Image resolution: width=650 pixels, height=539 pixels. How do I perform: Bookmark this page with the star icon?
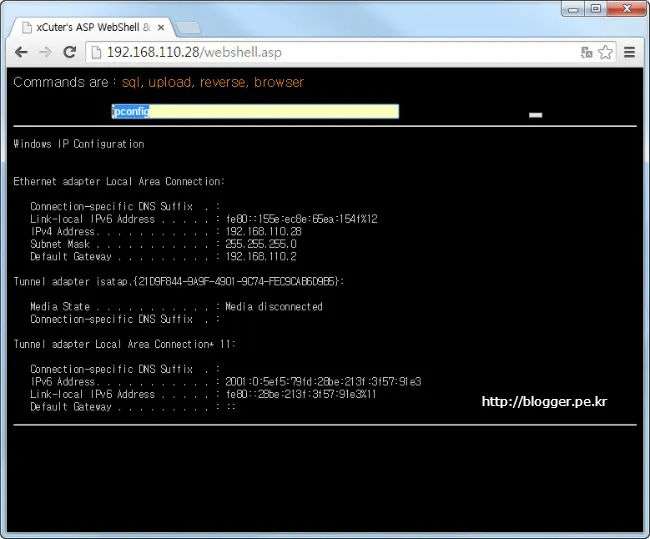point(606,52)
